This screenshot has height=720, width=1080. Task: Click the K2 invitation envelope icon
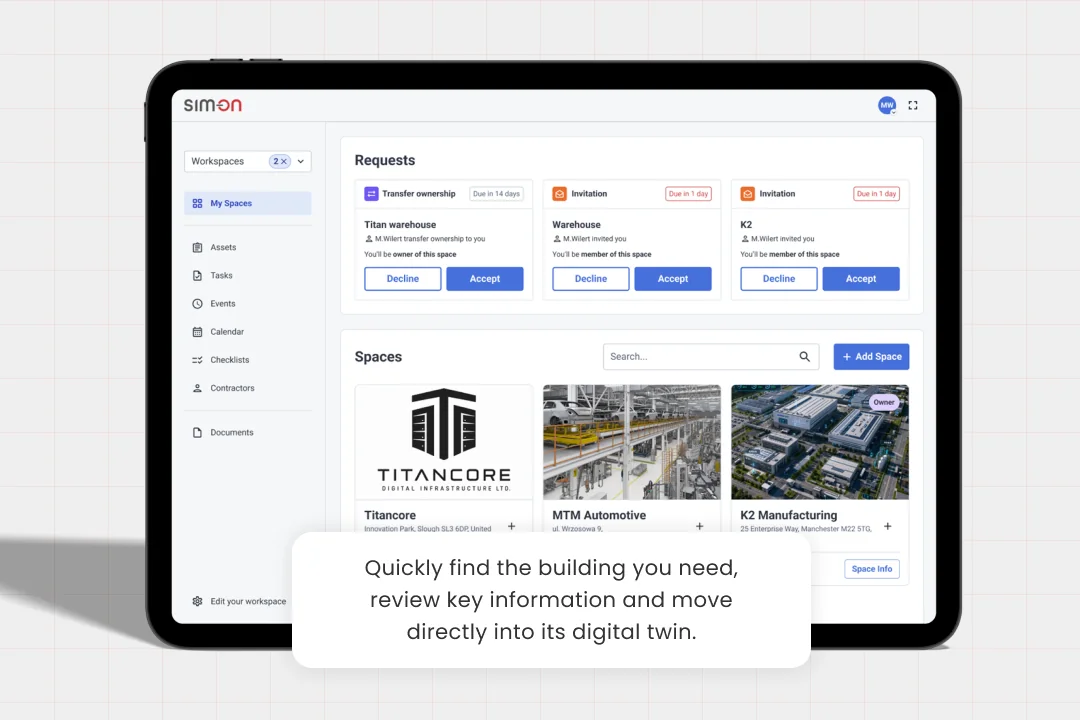coord(747,194)
